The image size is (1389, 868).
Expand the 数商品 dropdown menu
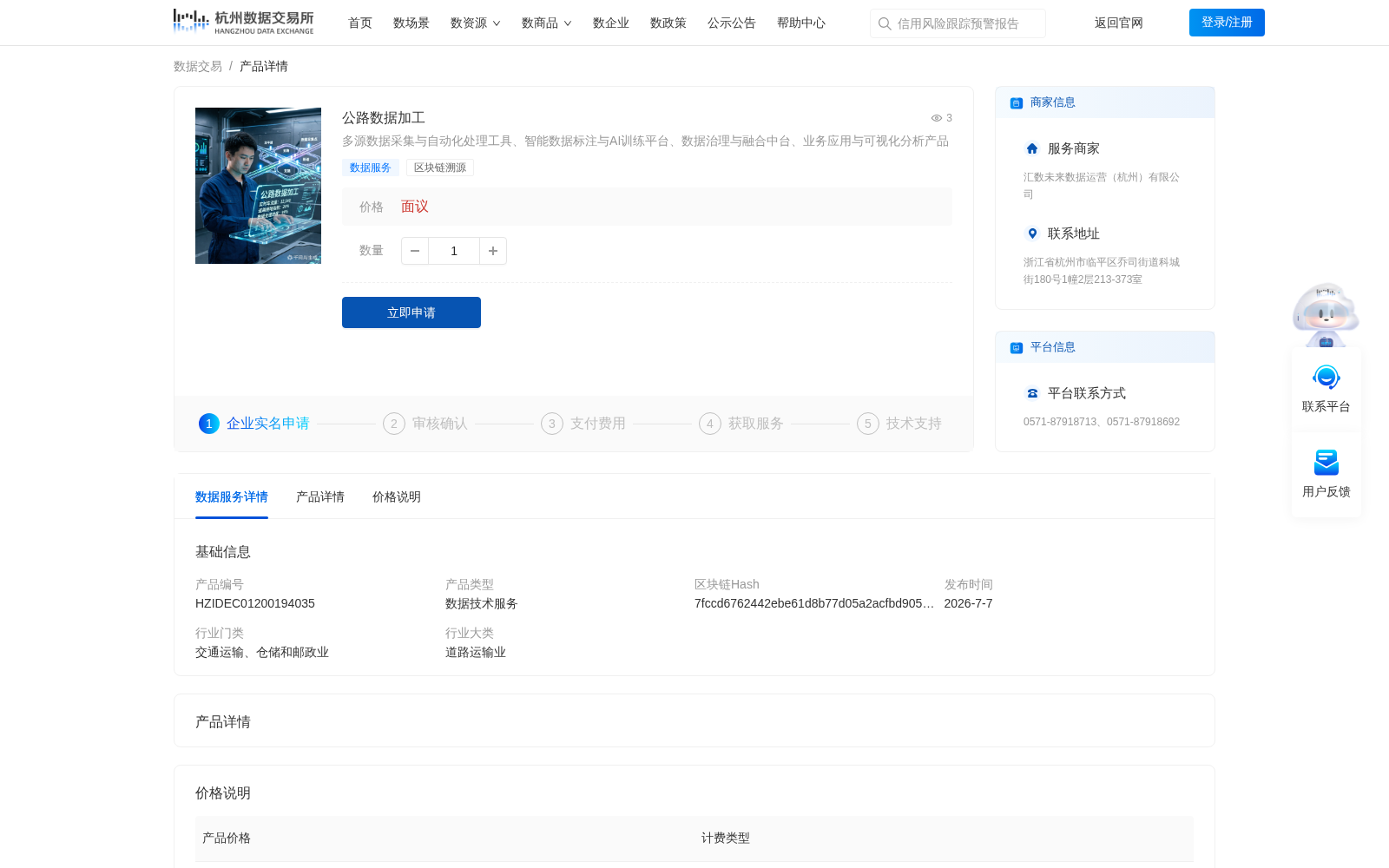tap(547, 23)
